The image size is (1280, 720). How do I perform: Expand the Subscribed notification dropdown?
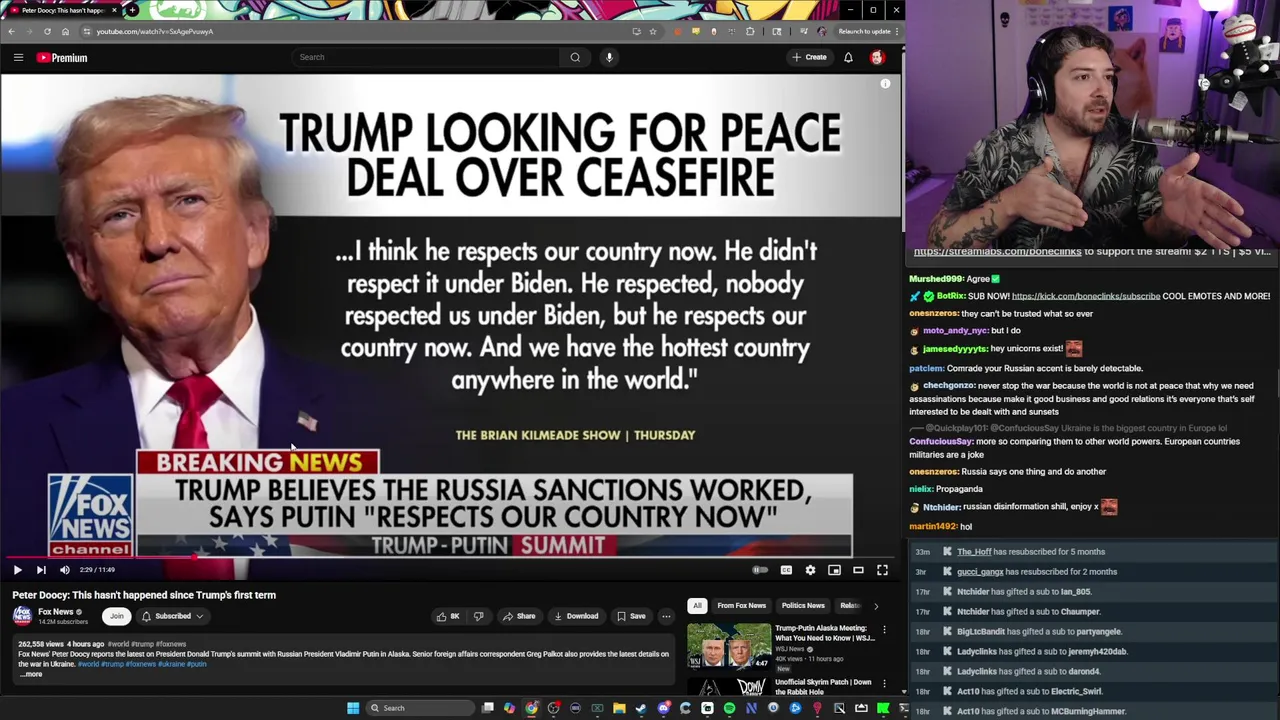tap(172, 616)
